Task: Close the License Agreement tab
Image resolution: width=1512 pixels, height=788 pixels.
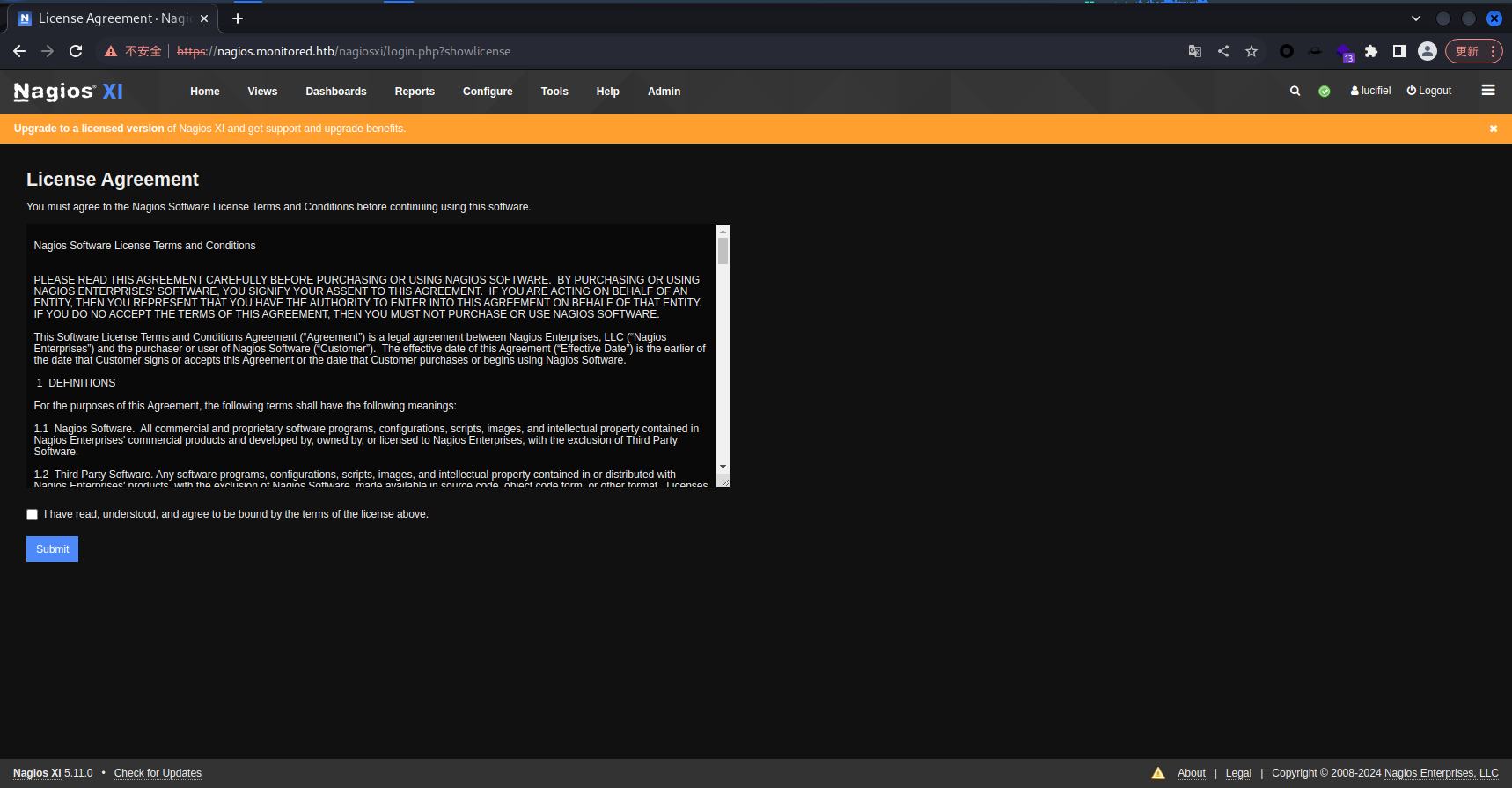Action: pos(204,18)
